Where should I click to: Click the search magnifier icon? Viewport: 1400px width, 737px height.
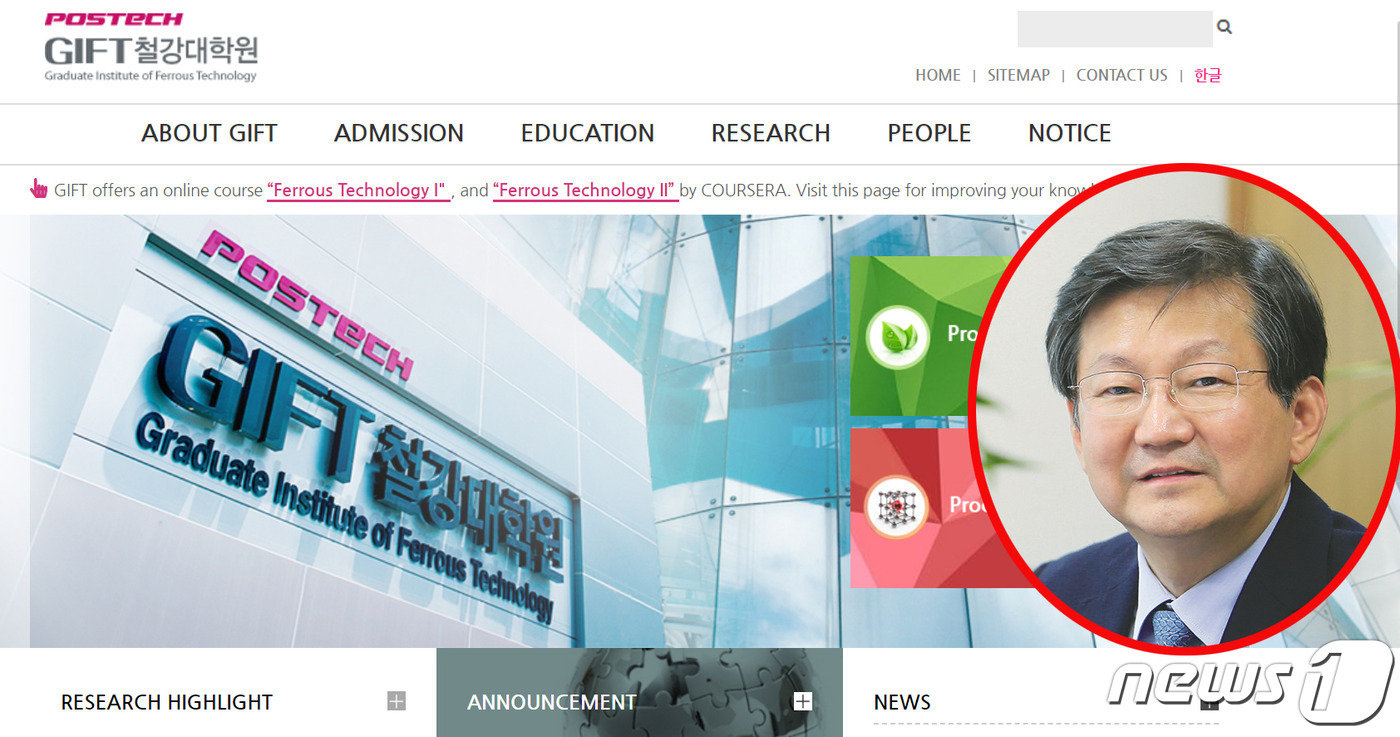point(1224,27)
